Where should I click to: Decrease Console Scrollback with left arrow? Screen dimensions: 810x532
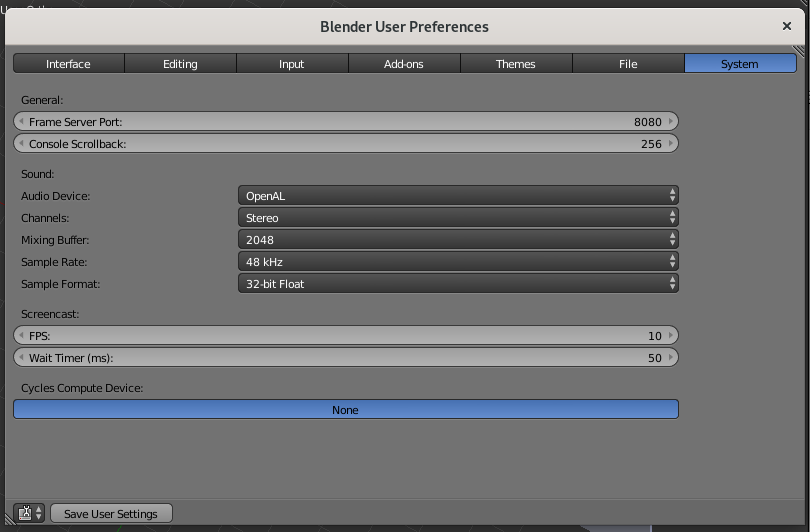[x=21, y=143]
